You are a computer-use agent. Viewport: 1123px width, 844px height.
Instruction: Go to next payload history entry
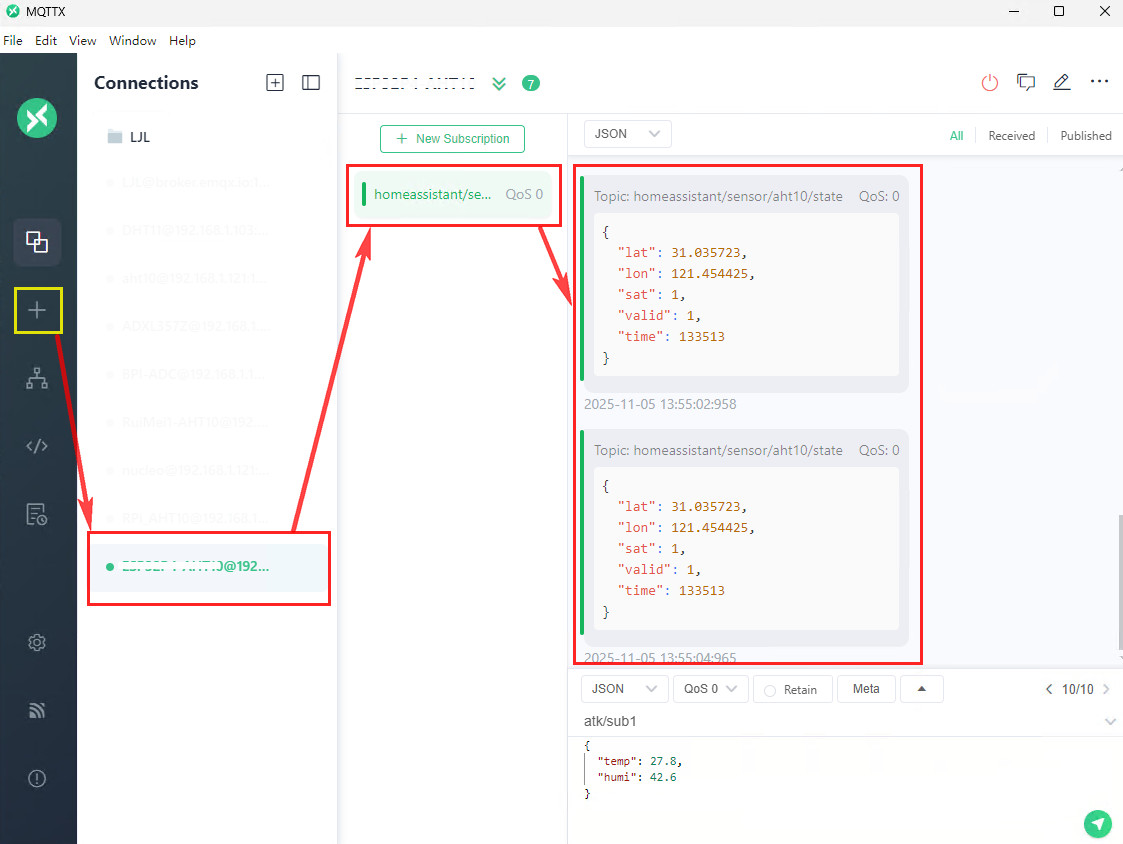[x=1107, y=689]
